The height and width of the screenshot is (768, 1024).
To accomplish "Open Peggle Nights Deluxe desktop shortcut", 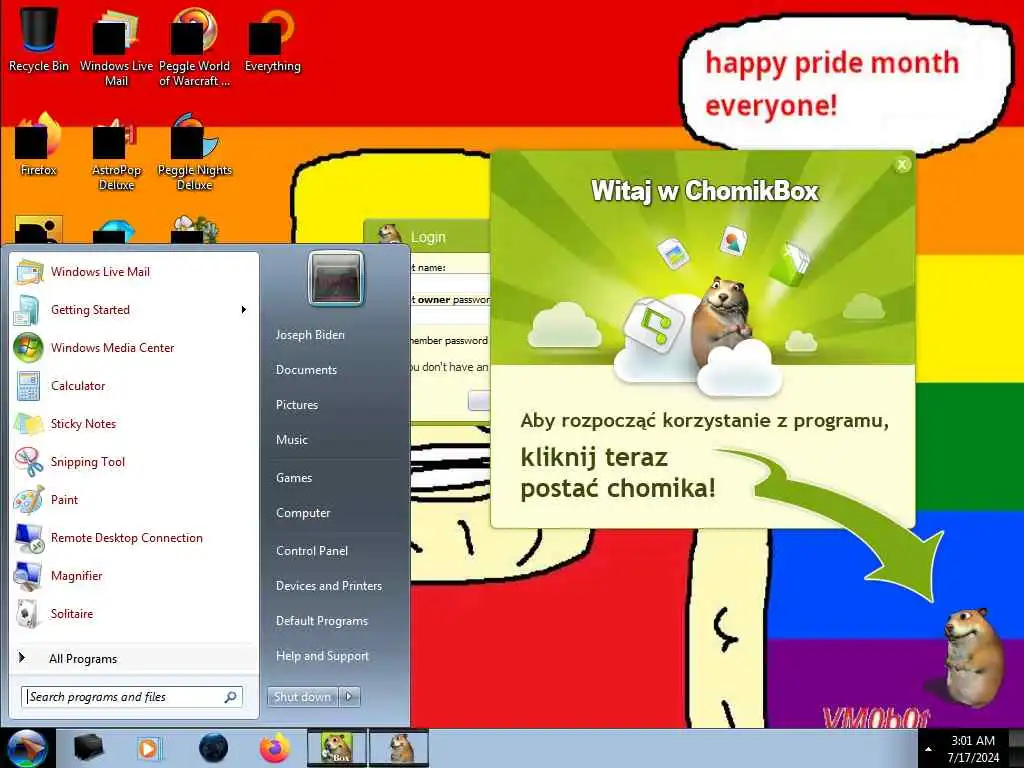I will 194,152.
